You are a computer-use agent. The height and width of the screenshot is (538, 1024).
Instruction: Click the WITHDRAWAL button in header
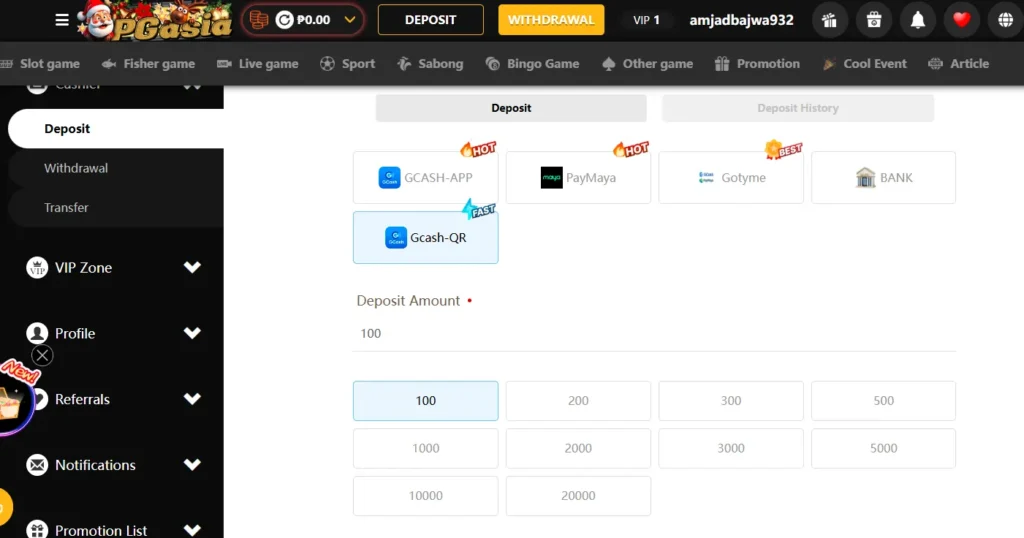pos(551,20)
